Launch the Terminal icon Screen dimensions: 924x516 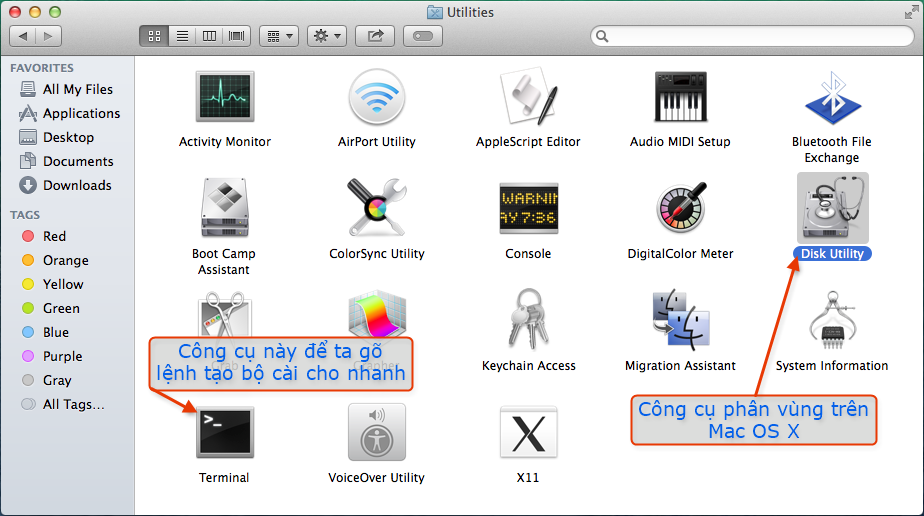click(225, 432)
